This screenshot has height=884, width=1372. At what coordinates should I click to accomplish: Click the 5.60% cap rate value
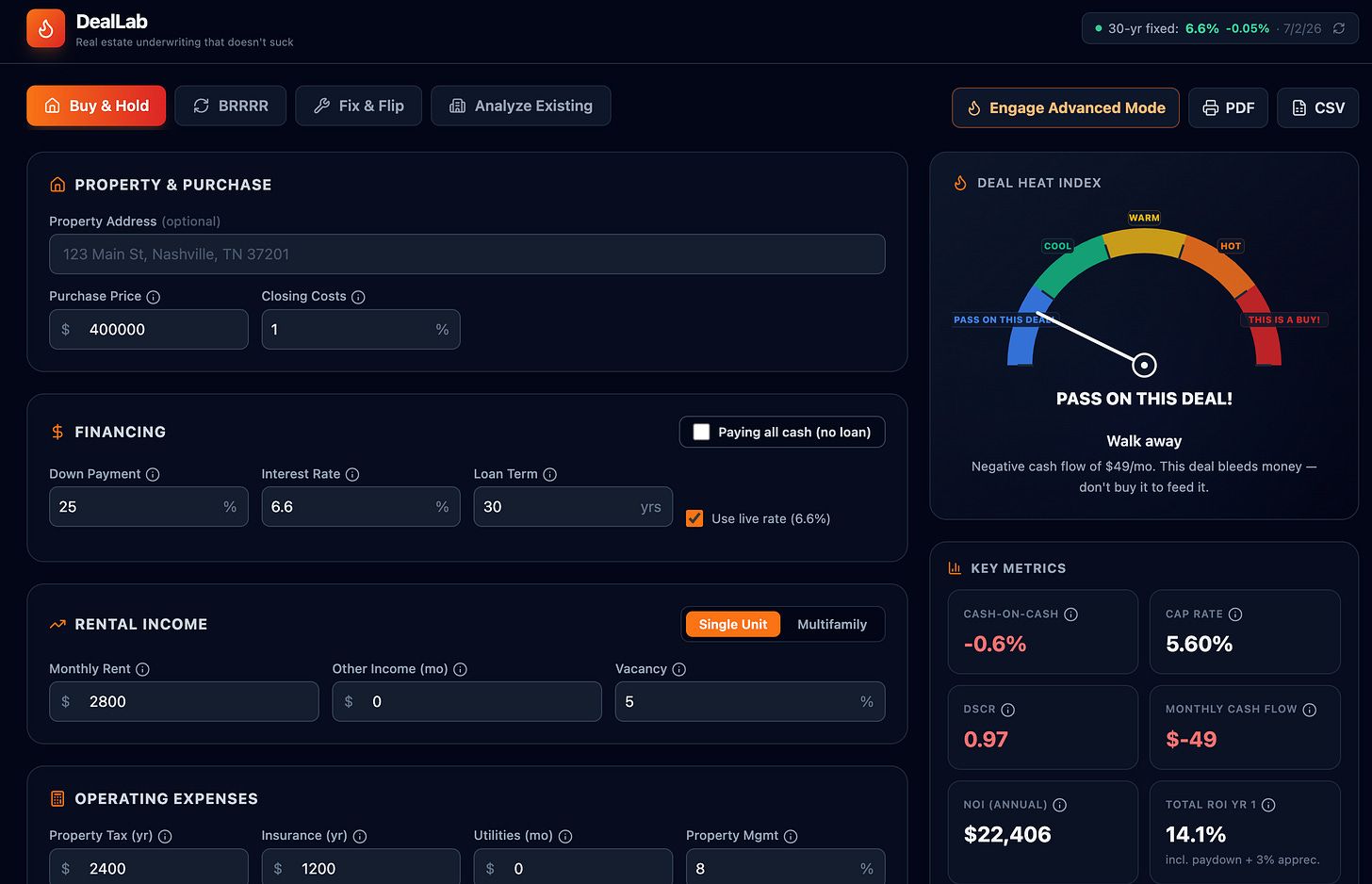[x=1199, y=644]
